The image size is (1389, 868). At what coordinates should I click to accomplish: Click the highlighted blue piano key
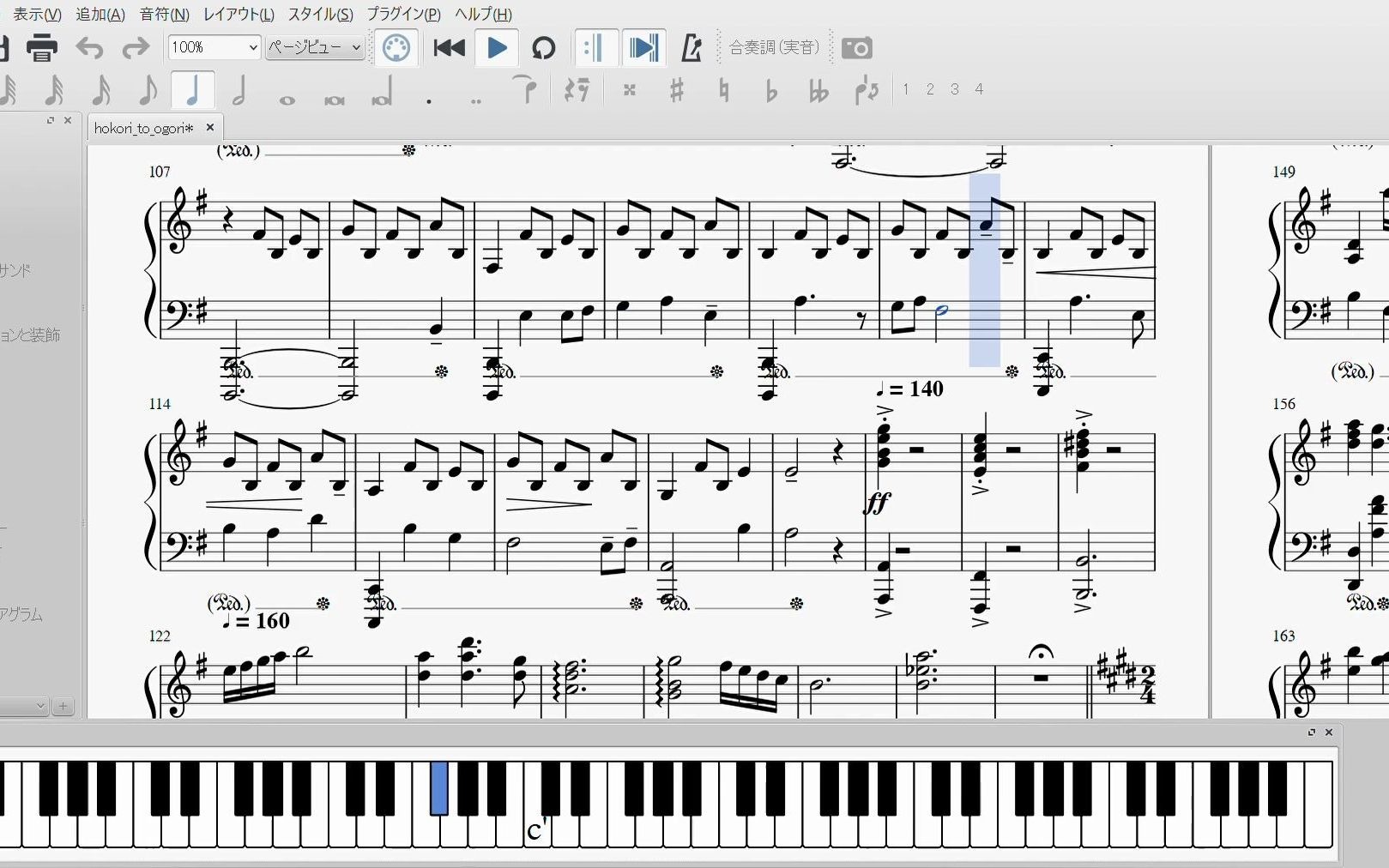[438, 787]
